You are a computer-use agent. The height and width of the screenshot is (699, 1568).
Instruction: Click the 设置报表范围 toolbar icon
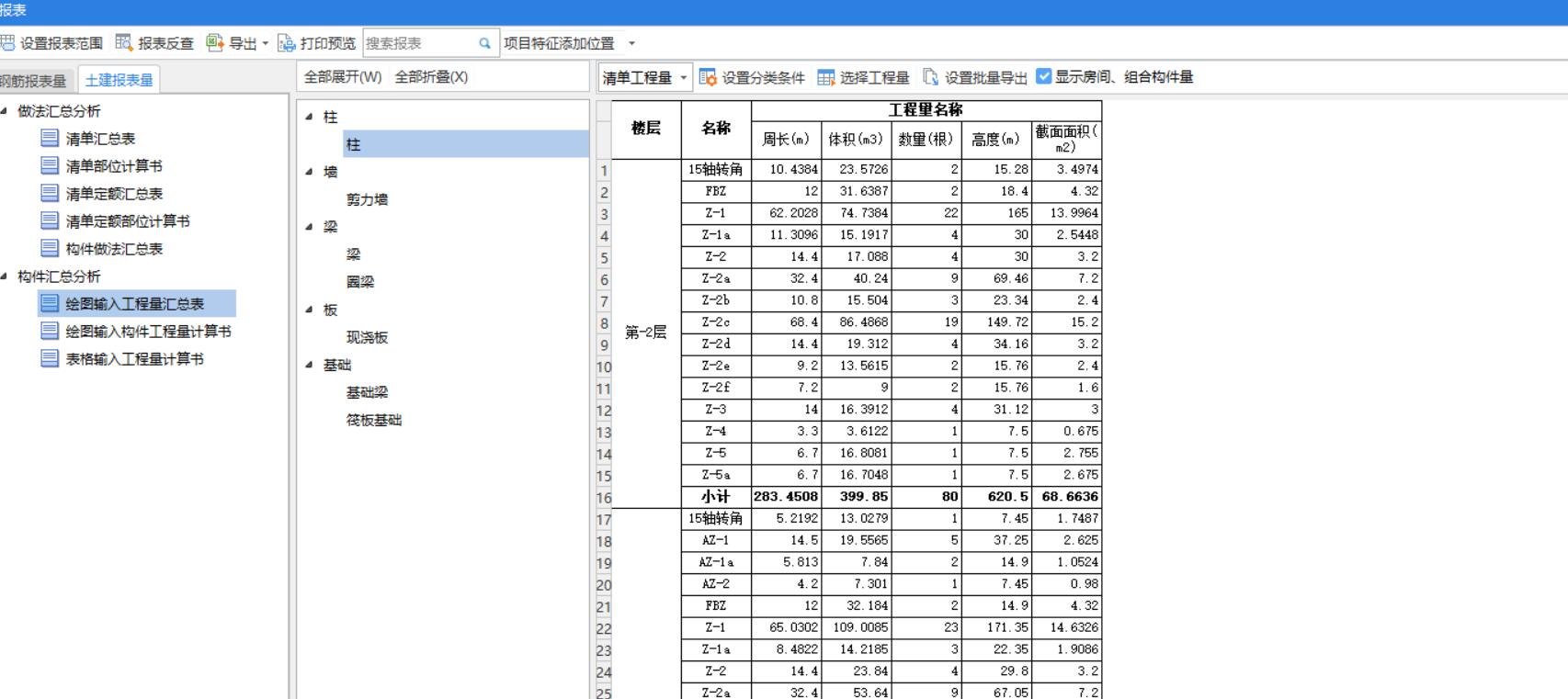[7, 43]
